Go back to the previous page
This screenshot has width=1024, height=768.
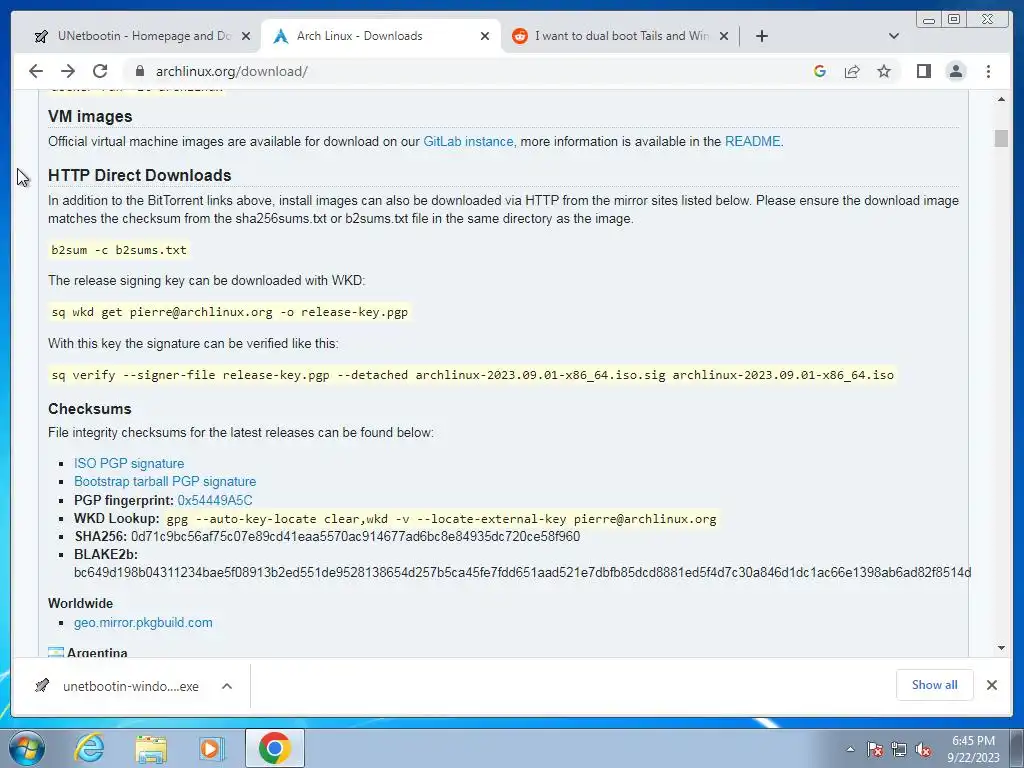pos(36,71)
